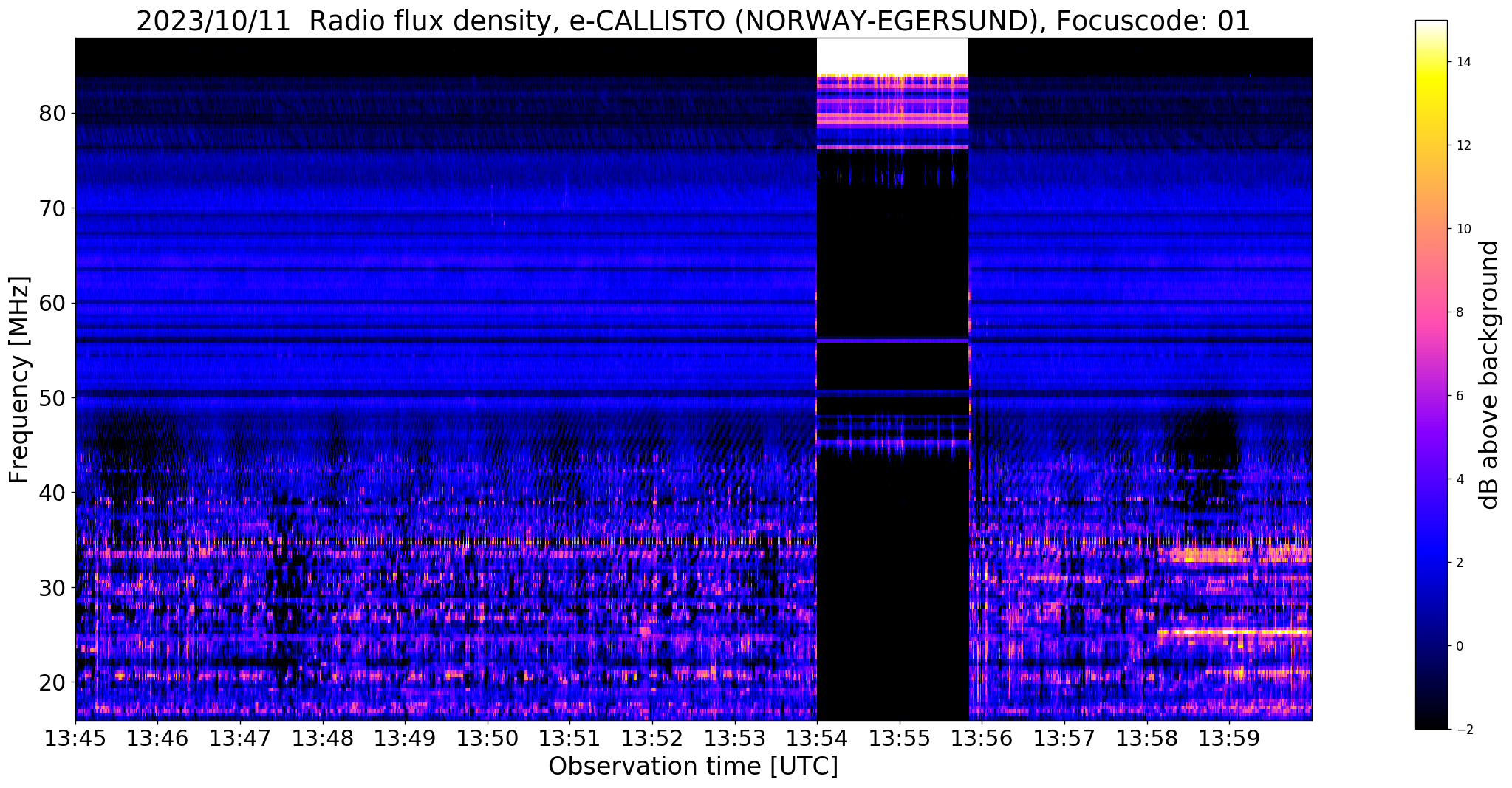Click the 50 MHz frequency tick label

(53, 397)
